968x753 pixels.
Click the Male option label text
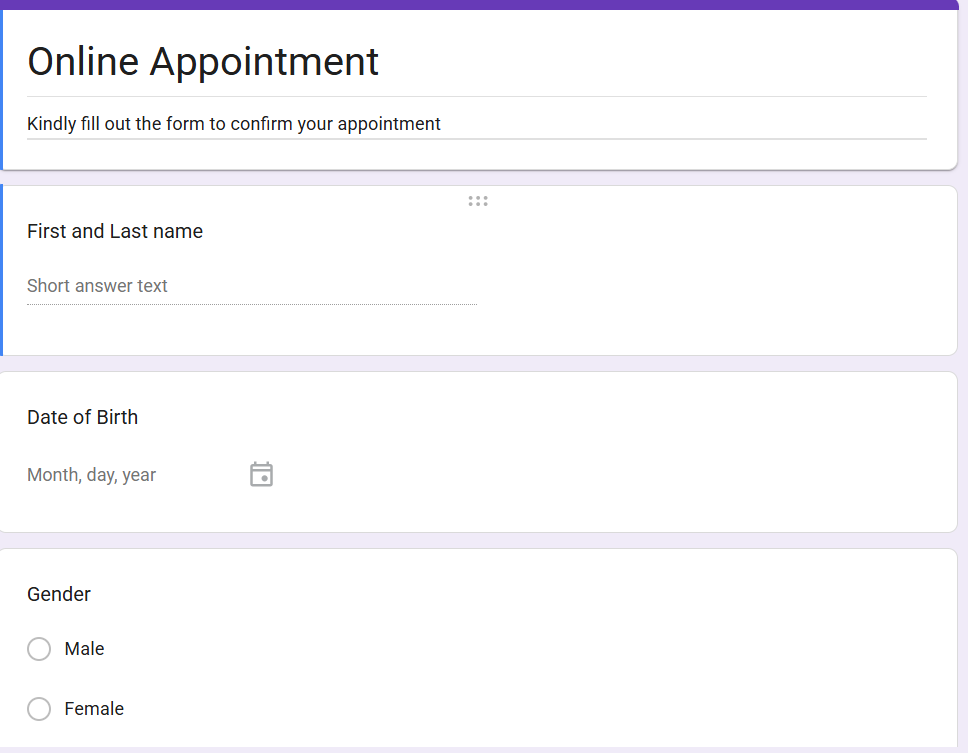pyautogui.click(x=84, y=649)
